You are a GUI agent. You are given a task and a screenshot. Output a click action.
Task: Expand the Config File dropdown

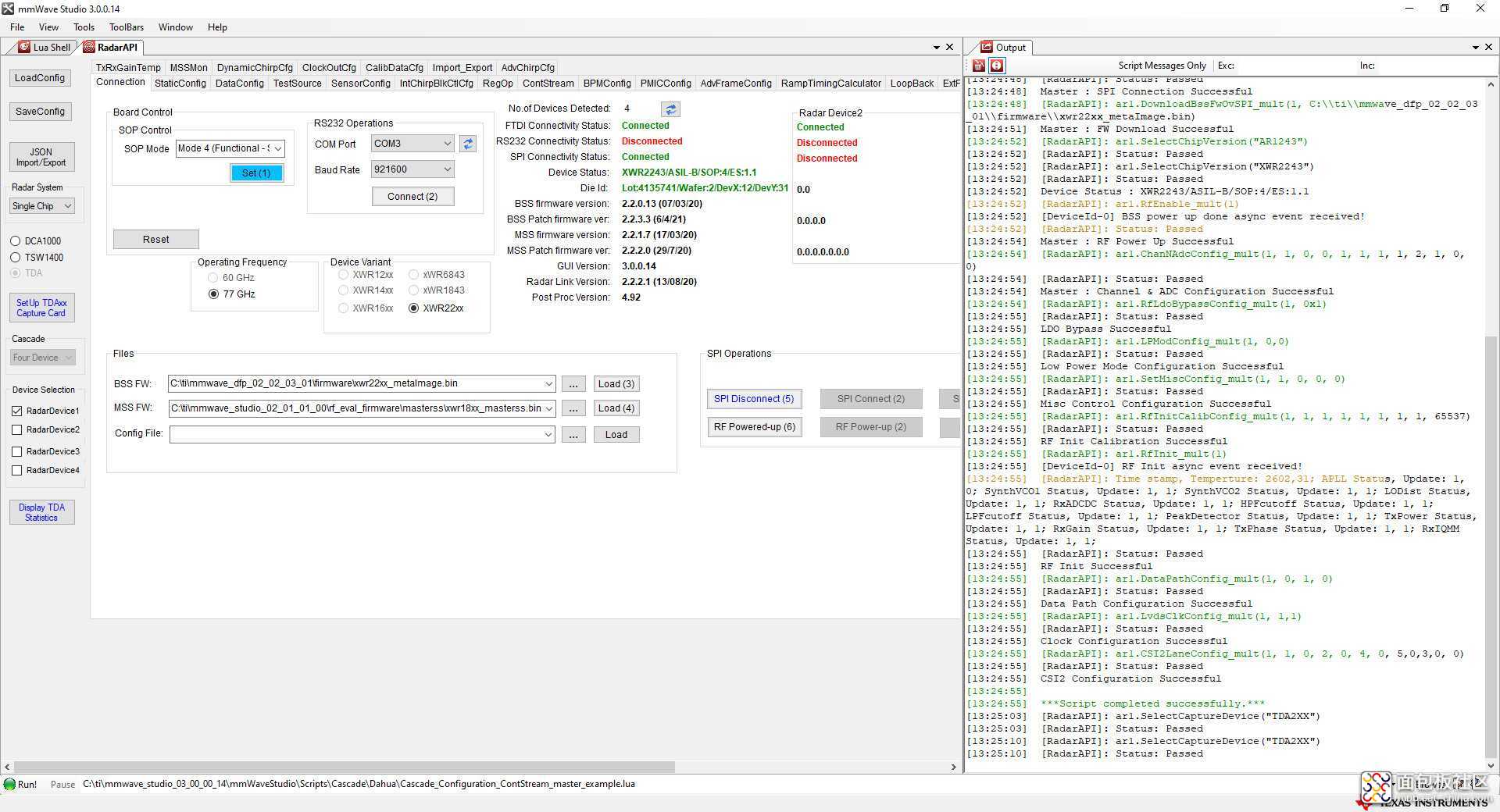coord(548,435)
